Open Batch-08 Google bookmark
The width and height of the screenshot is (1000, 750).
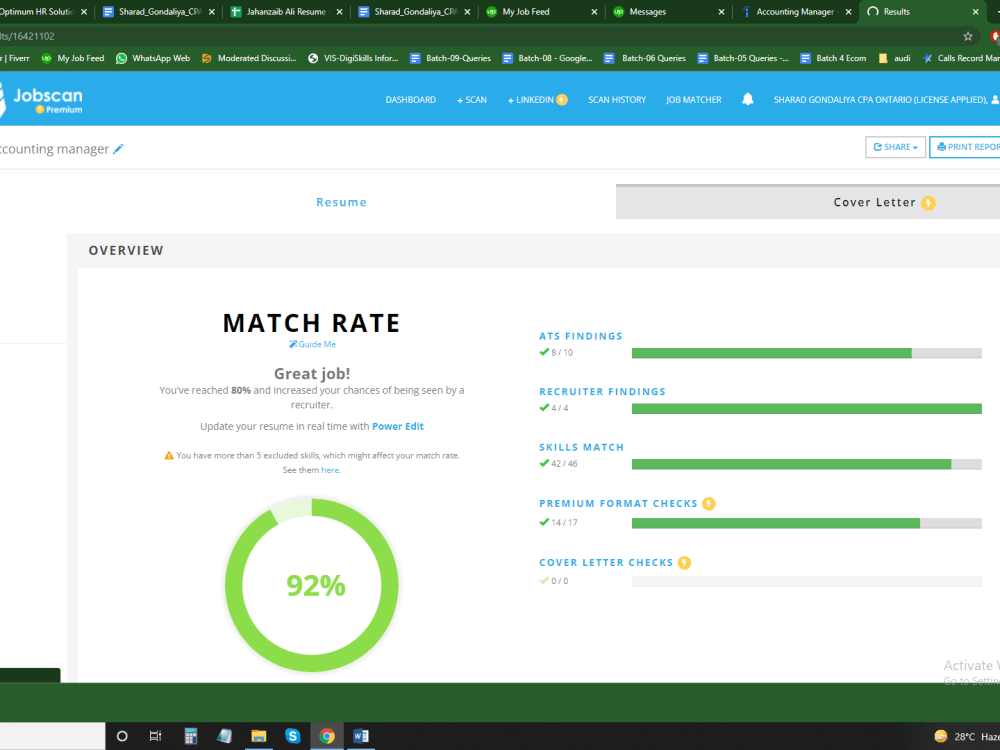547,58
